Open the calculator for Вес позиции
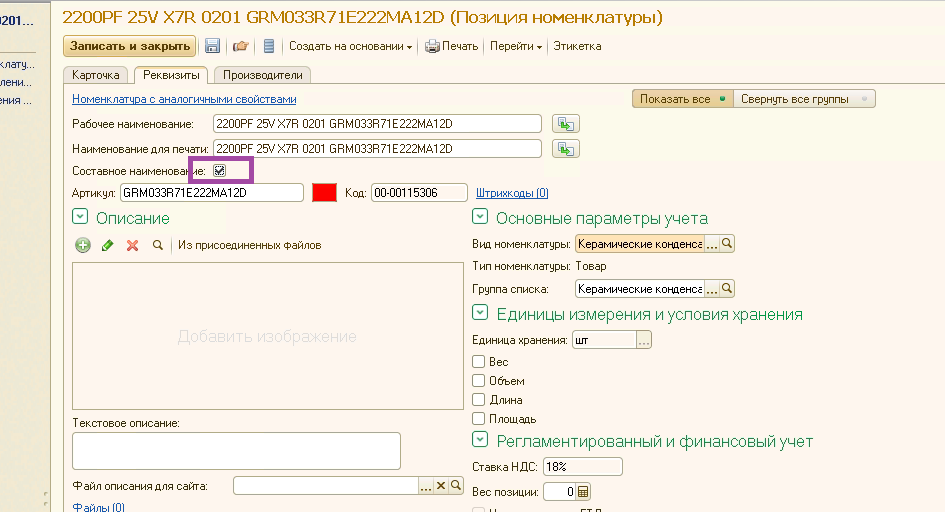 (584, 492)
